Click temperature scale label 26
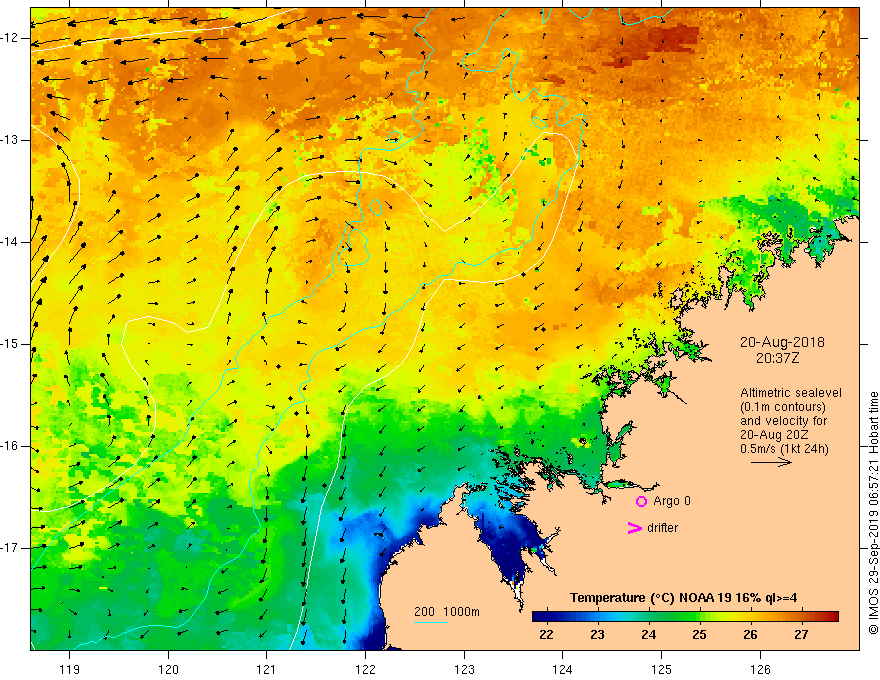The width and height of the screenshot is (880, 680). click(750, 635)
